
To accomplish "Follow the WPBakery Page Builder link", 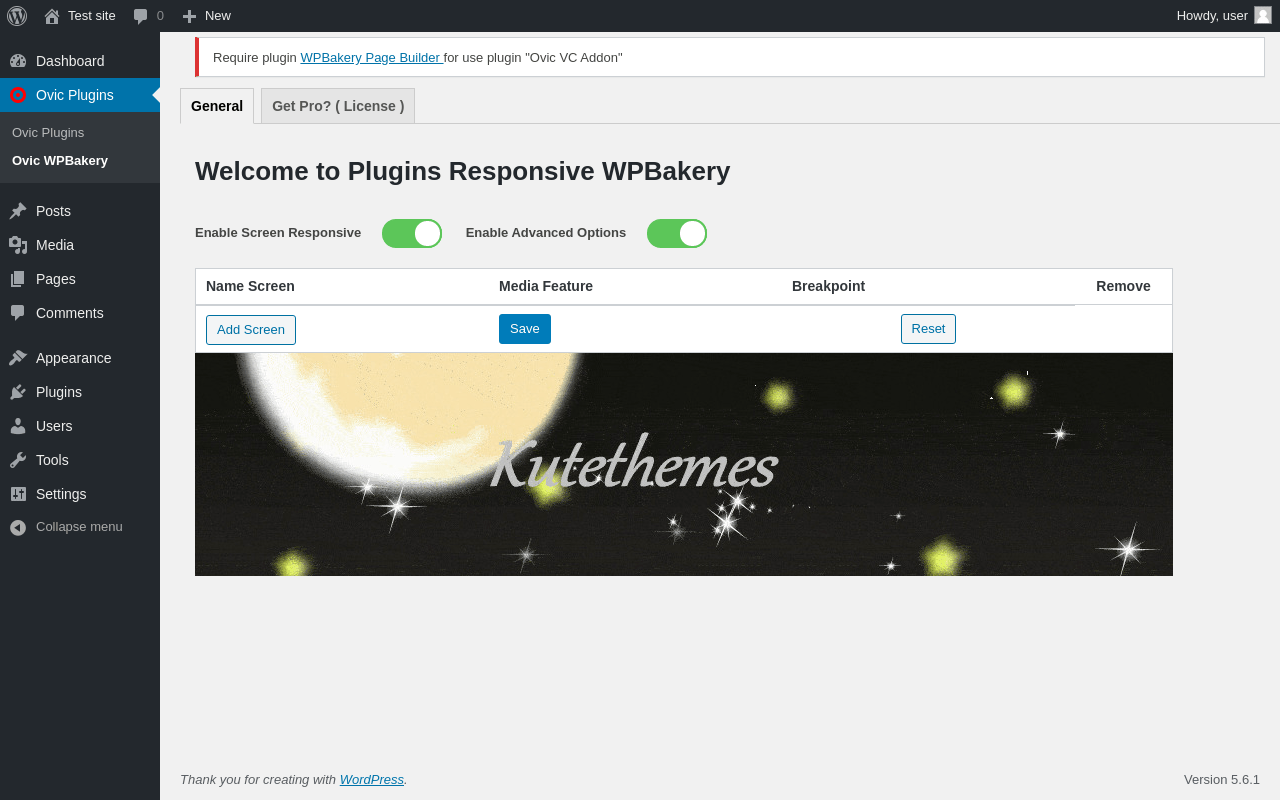I will (370, 57).
